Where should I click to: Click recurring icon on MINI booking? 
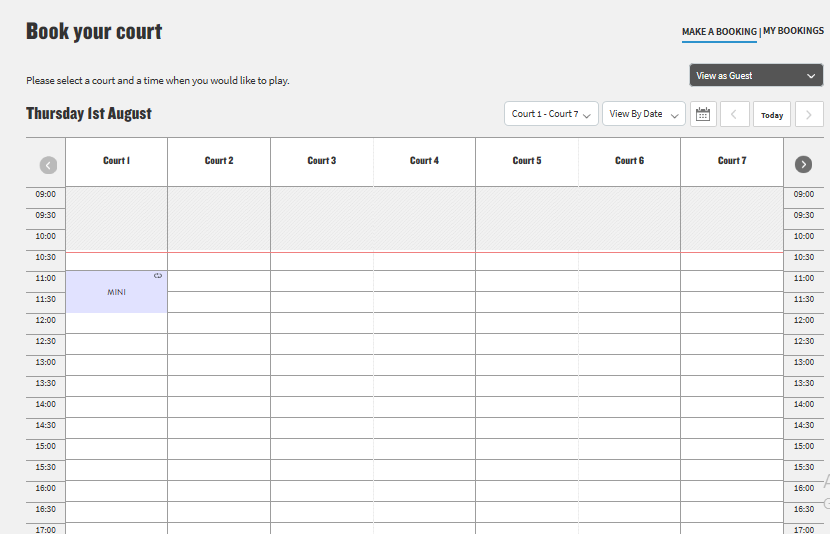coord(158,276)
